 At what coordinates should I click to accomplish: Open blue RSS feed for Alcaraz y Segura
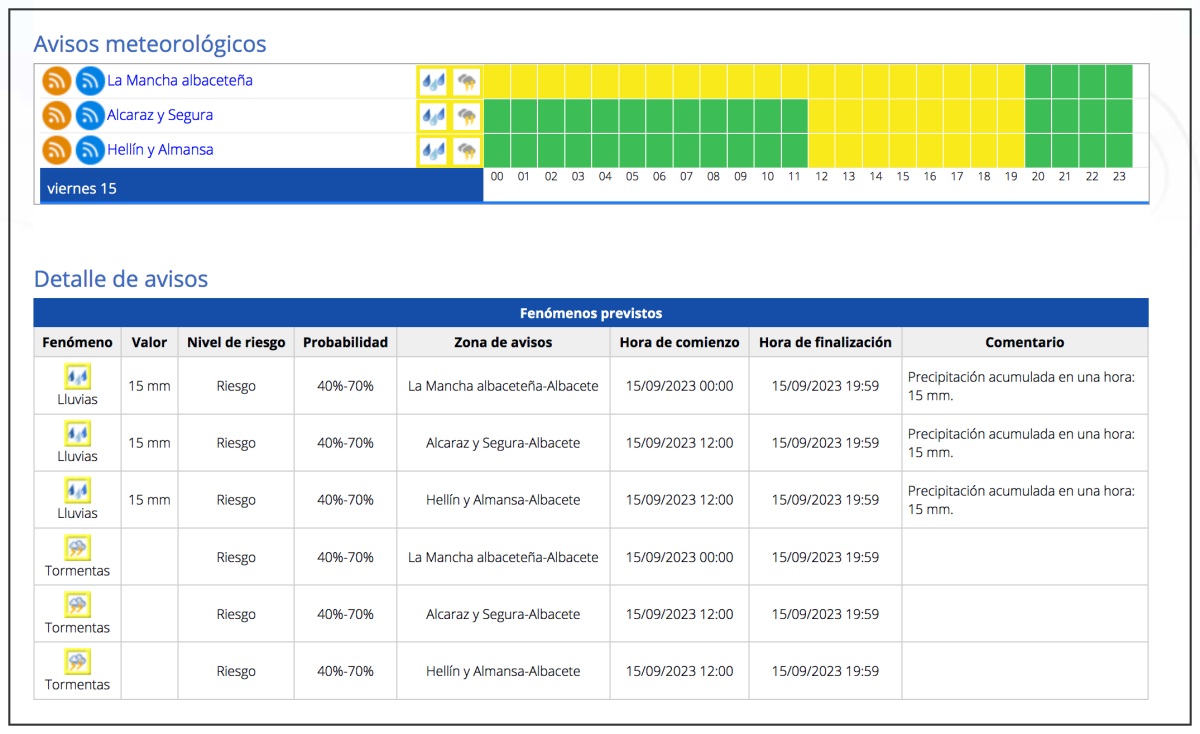coord(90,116)
